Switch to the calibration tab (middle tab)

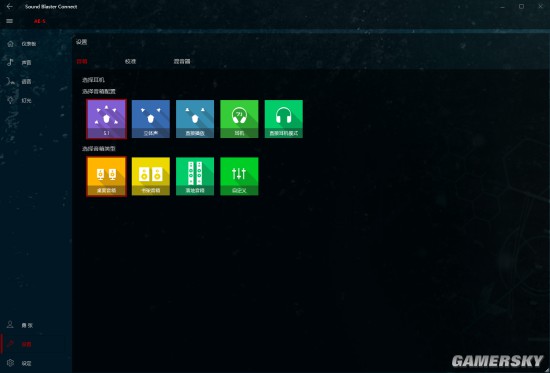130,61
